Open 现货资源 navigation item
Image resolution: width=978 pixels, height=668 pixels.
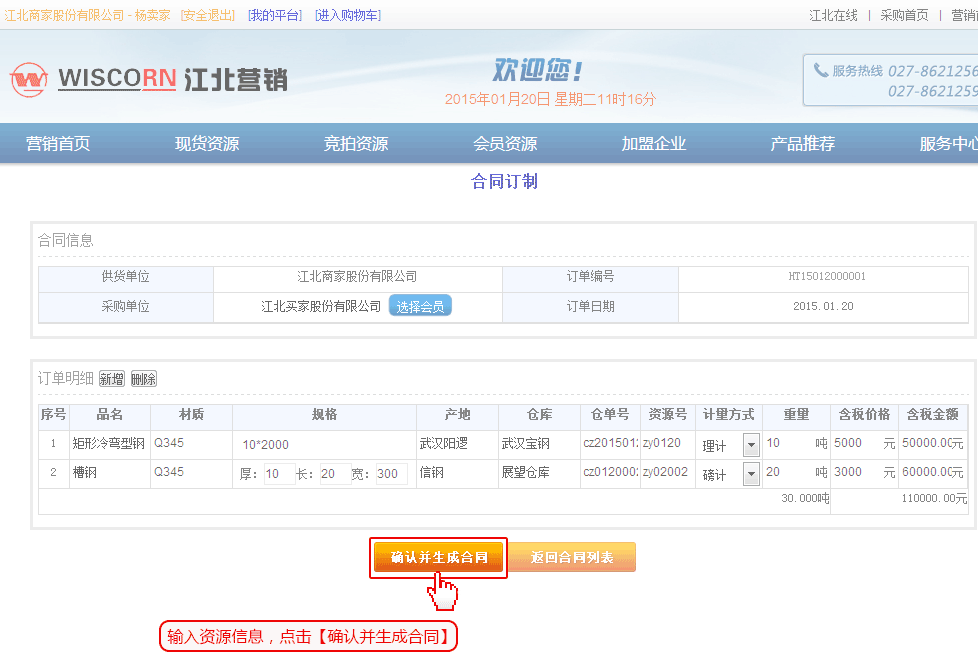tap(207, 143)
